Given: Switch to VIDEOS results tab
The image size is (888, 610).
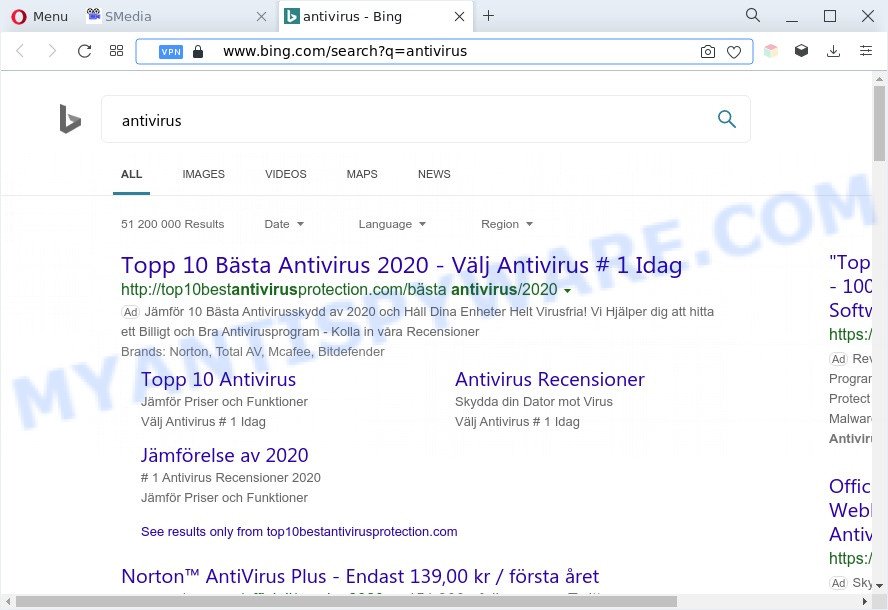Looking at the screenshot, I should (285, 174).
